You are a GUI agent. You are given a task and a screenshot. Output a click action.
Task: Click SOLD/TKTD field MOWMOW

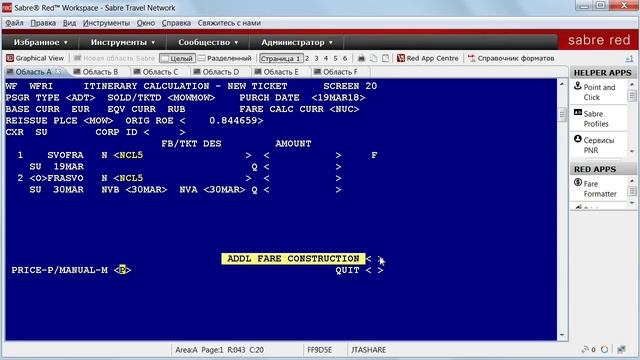pos(191,98)
